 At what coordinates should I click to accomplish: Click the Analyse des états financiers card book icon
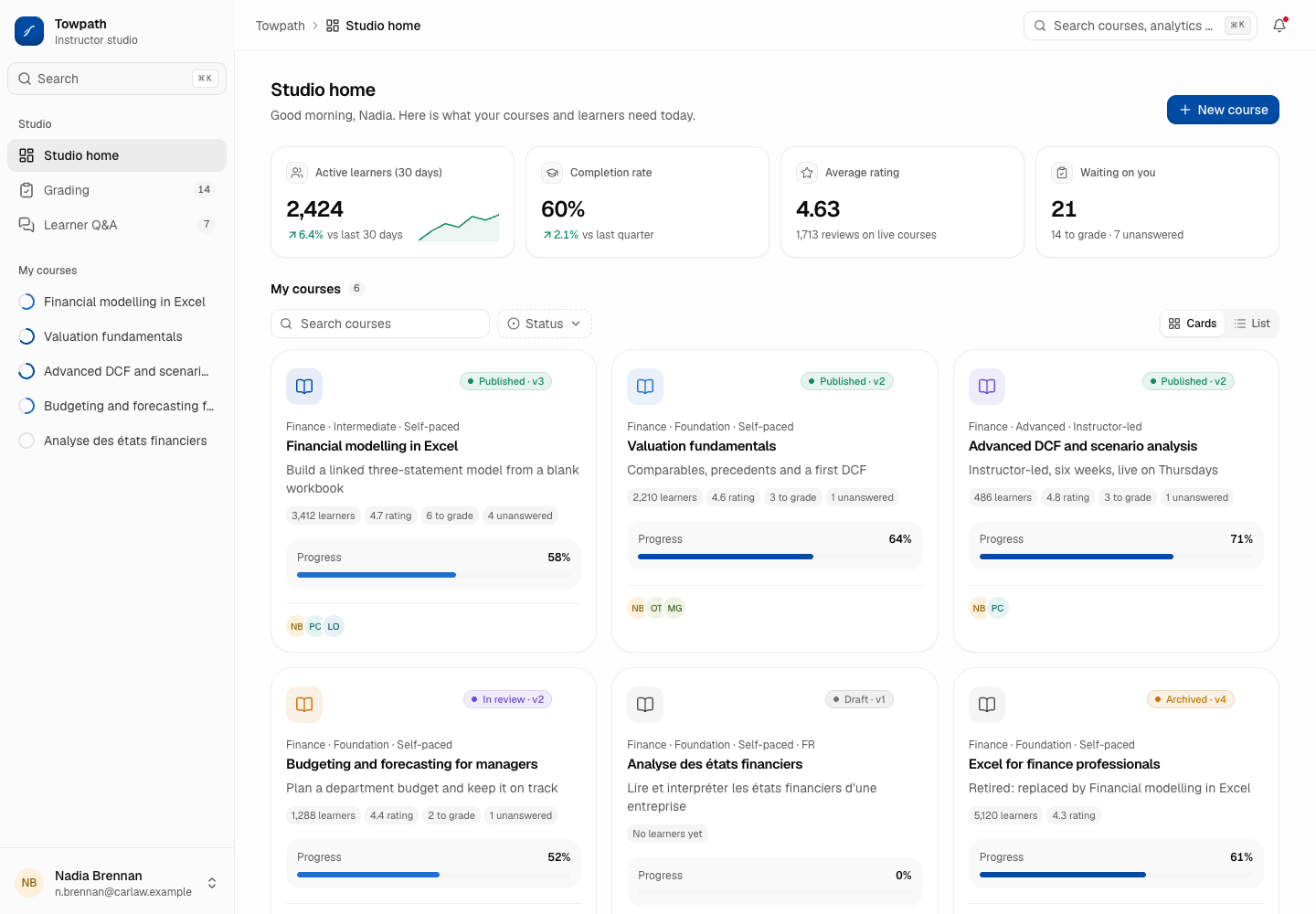(645, 705)
